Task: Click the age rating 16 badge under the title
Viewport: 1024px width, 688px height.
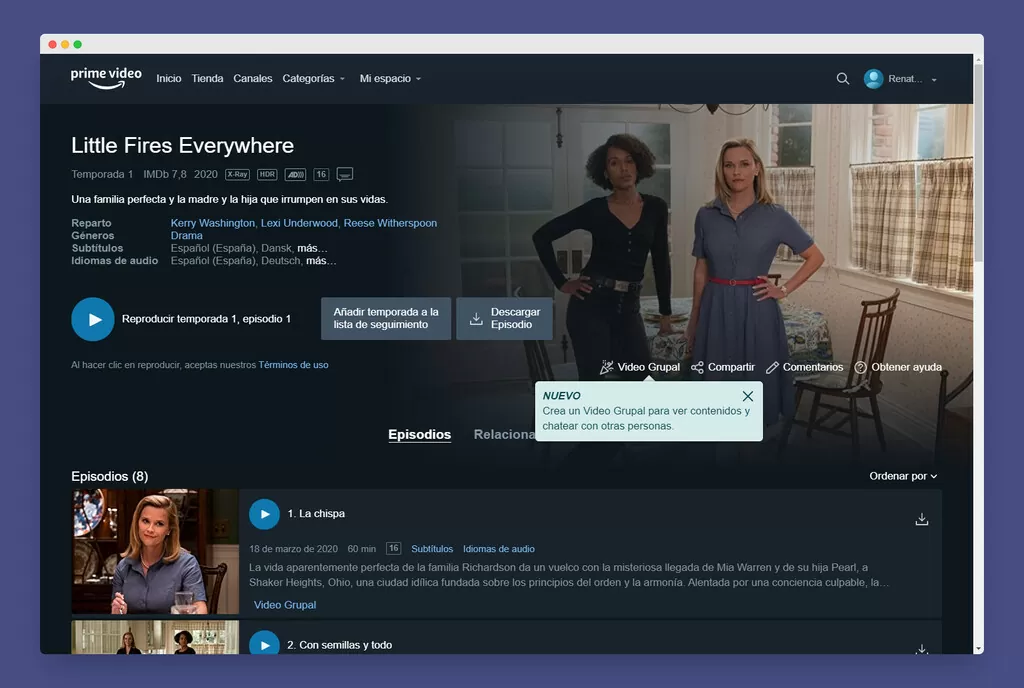Action: coord(321,174)
